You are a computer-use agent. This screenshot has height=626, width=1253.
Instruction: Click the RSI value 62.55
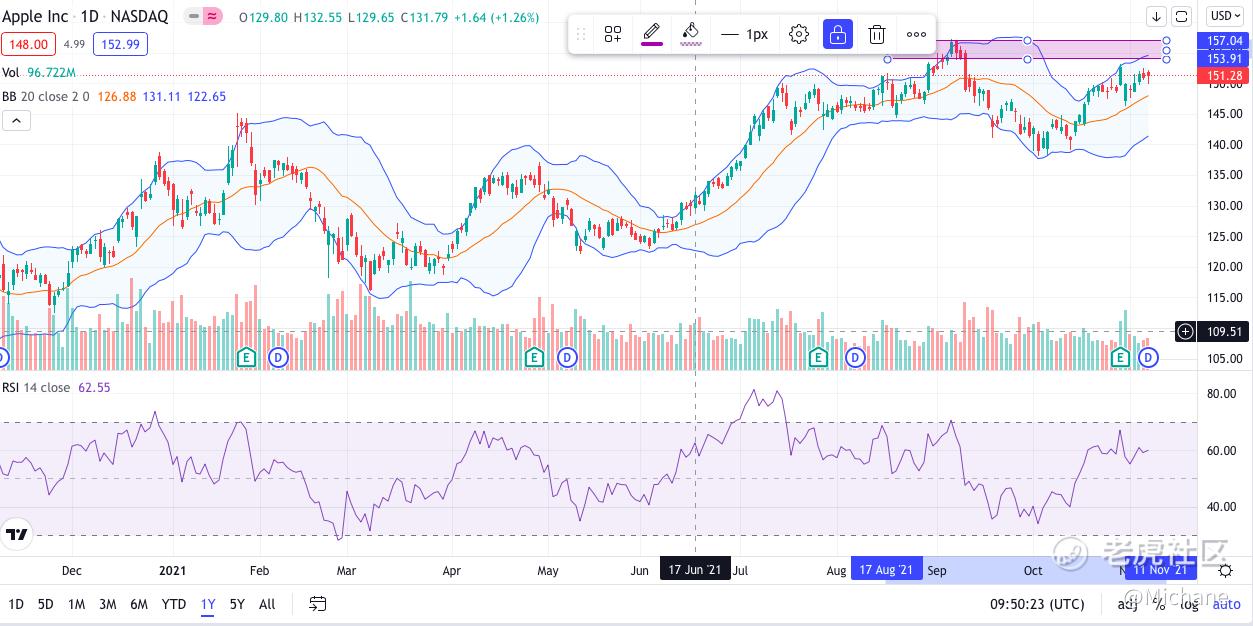click(x=94, y=387)
